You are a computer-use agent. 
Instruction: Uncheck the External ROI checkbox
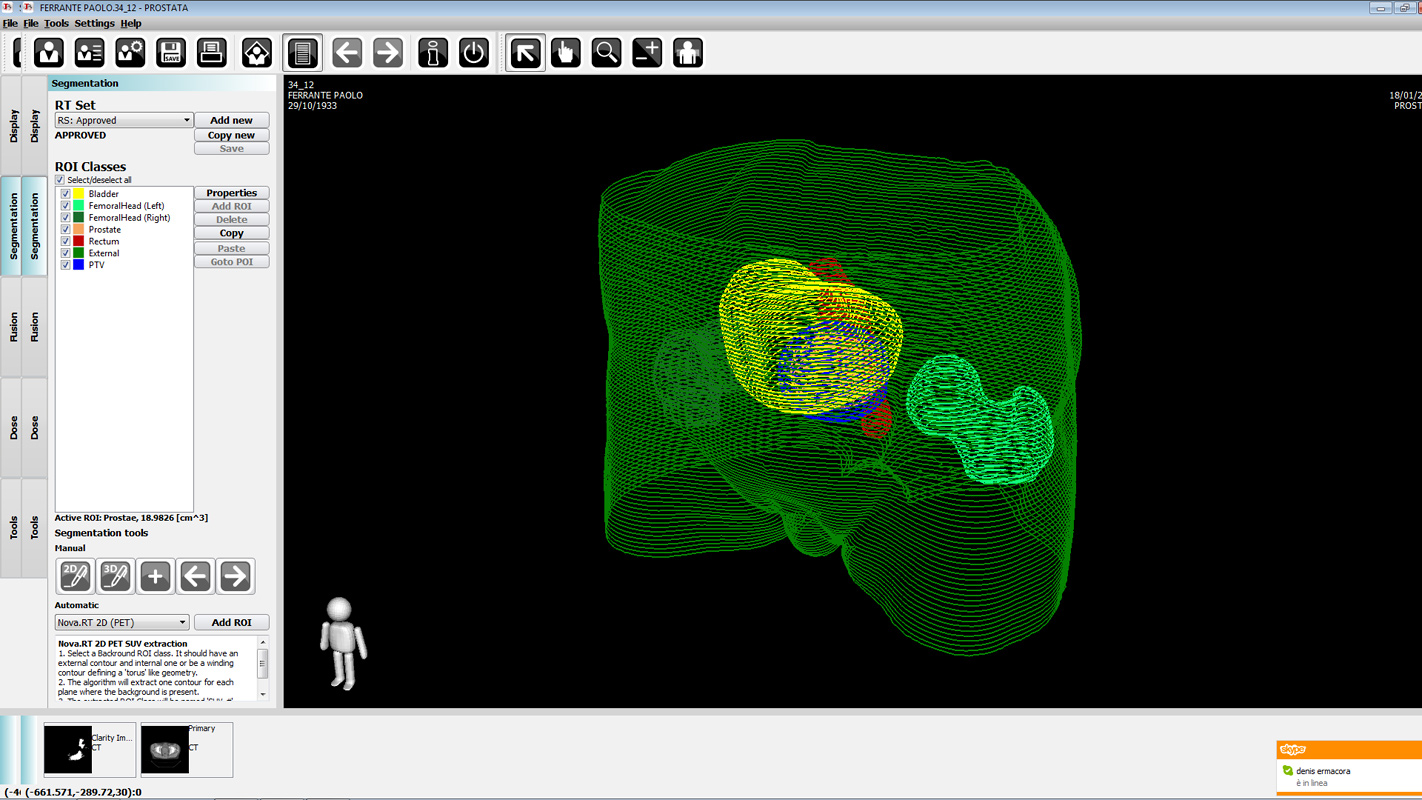point(66,253)
